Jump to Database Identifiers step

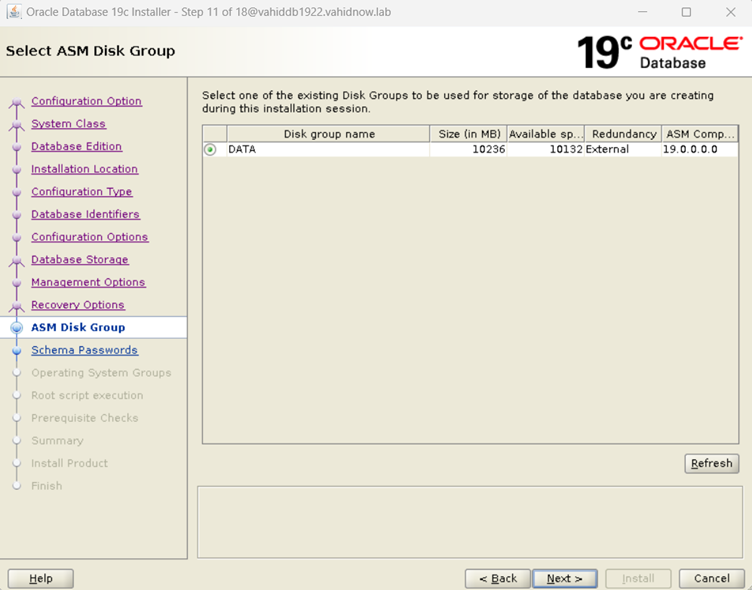tap(85, 215)
